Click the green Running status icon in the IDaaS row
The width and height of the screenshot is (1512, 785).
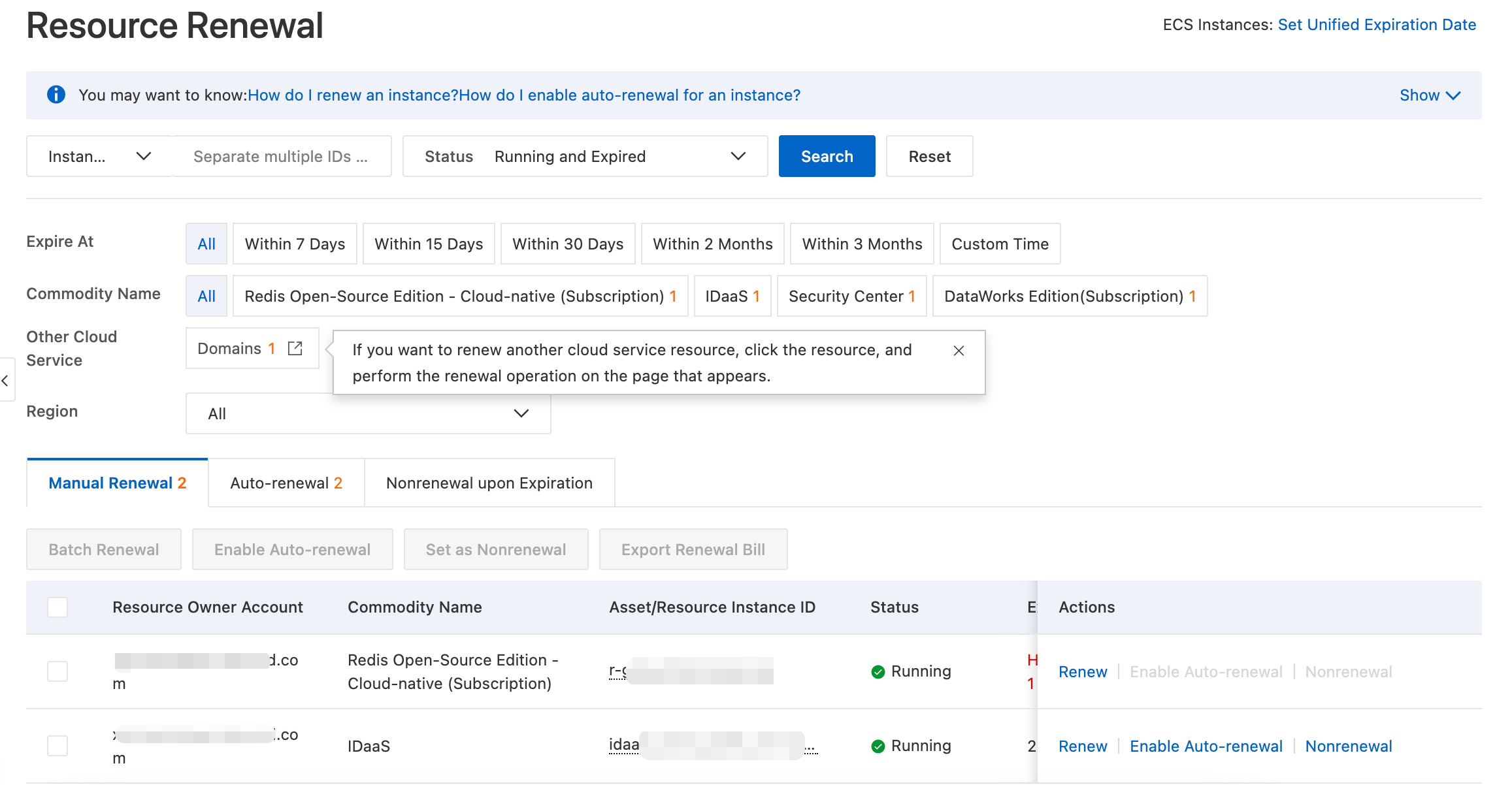pos(878,746)
